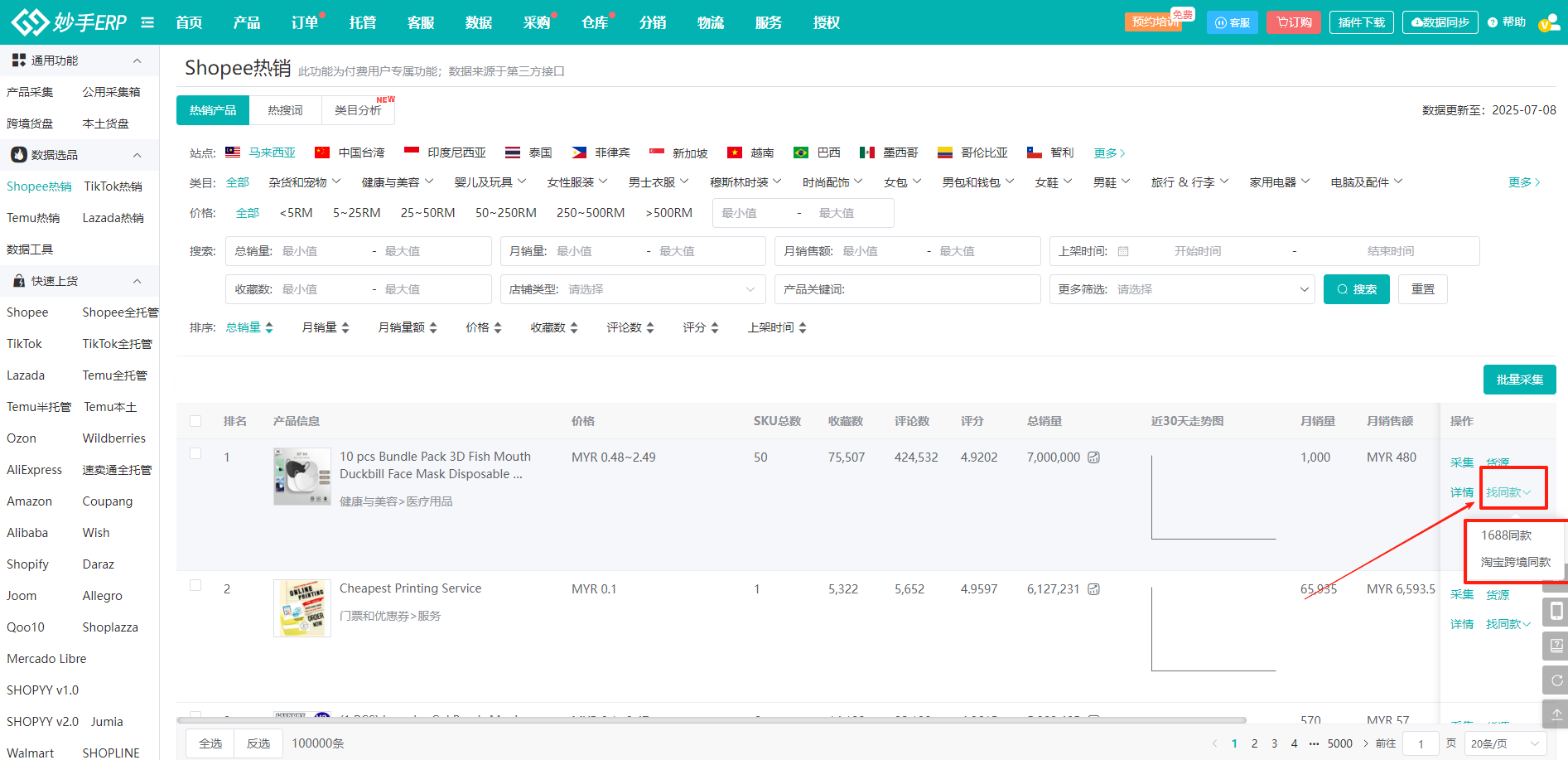Click the 订购 cart button

[1294, 22]
